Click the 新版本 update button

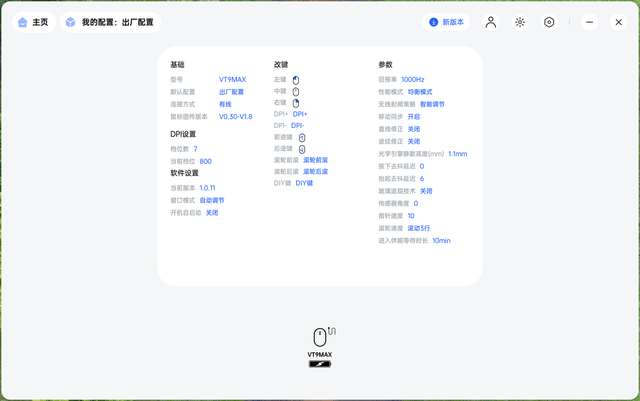click(446, 22)
